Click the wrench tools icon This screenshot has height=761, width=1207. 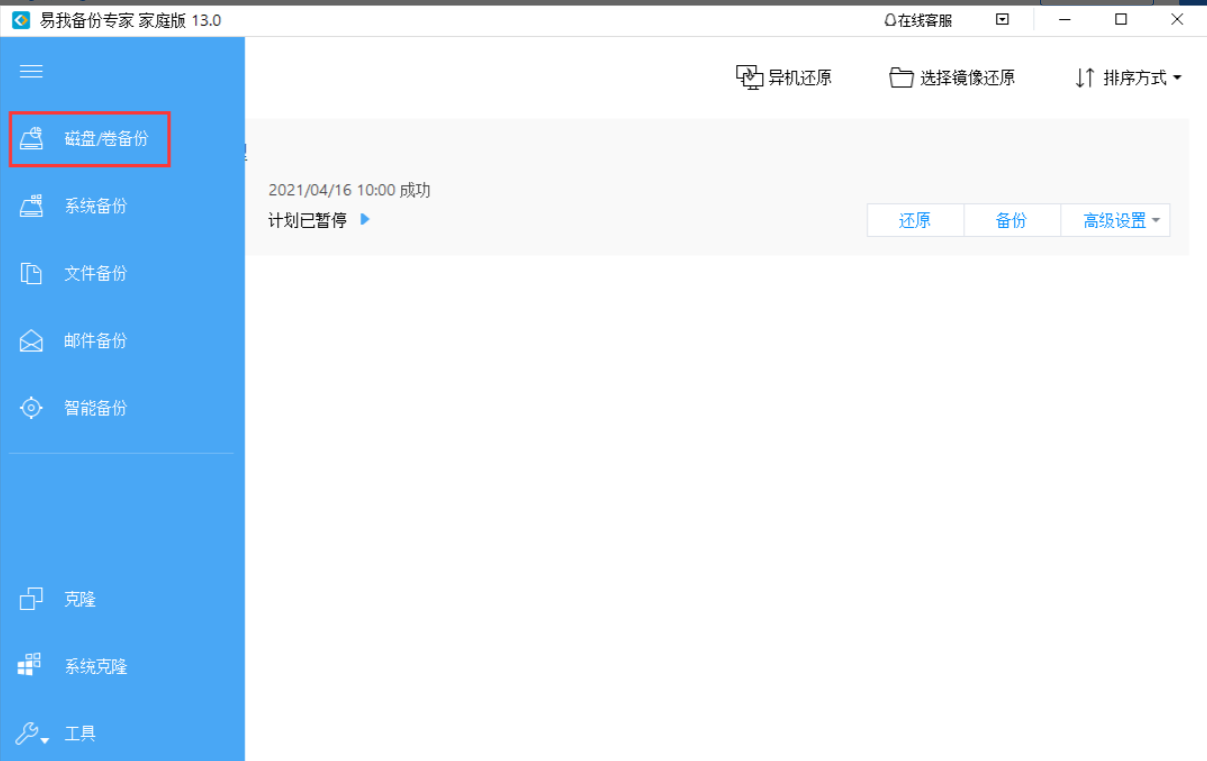click(x=28, y=733)
